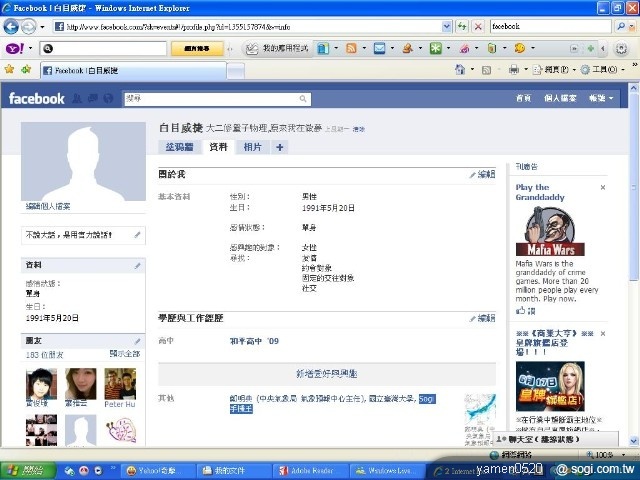Click Peter Hu friend thumbnail
The height and width of the screenshot is (480, 640).
pos(120,384)
